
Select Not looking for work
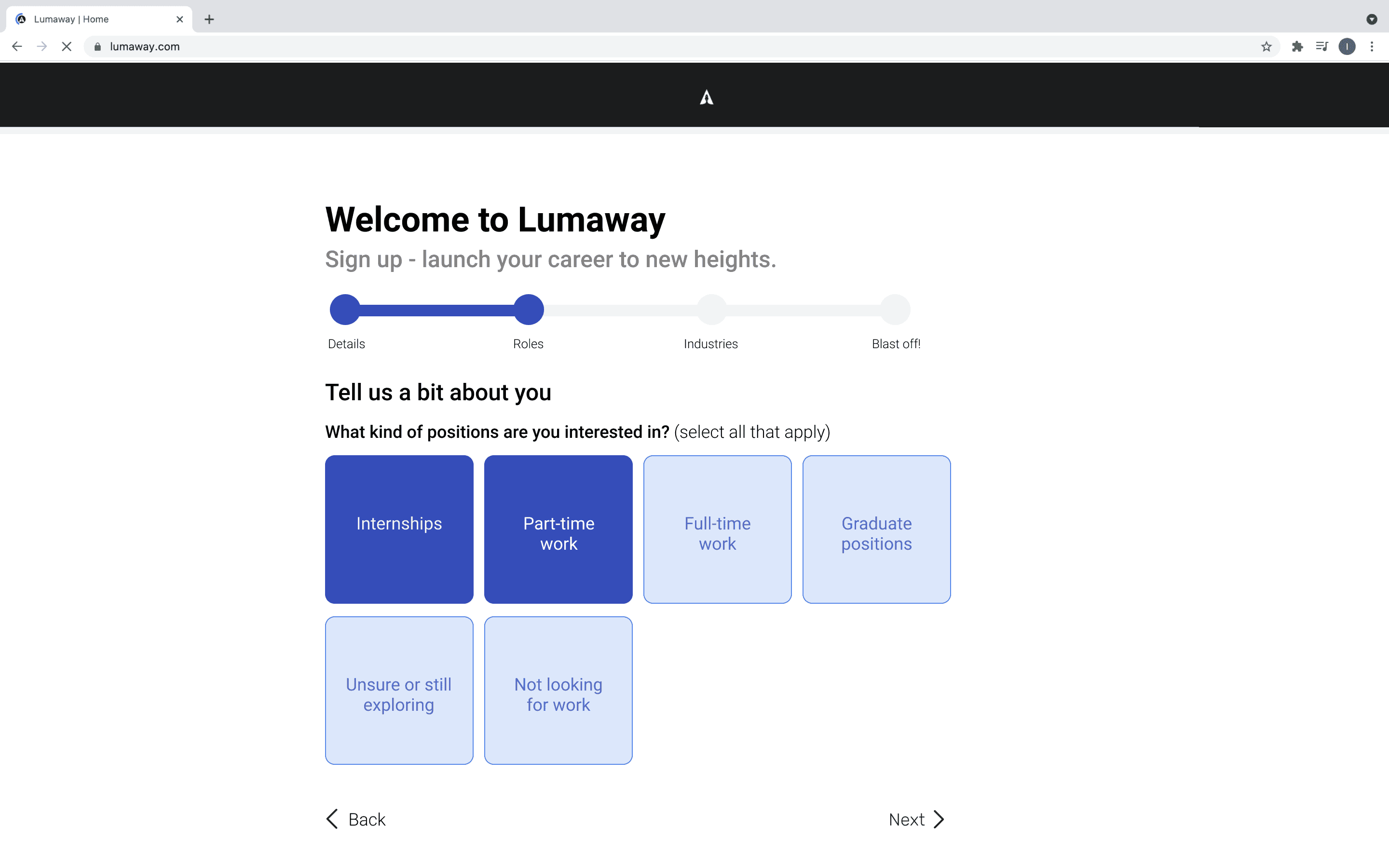pos(558,691)
